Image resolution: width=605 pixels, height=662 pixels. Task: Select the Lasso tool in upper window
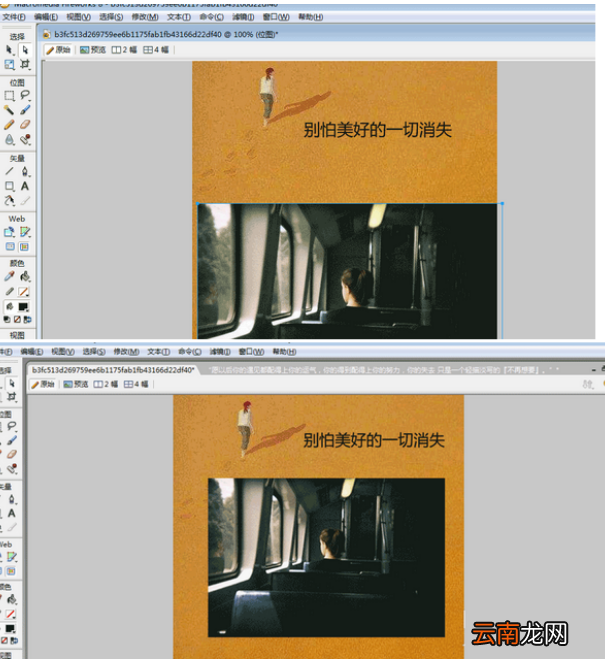[x=25, y=96]
